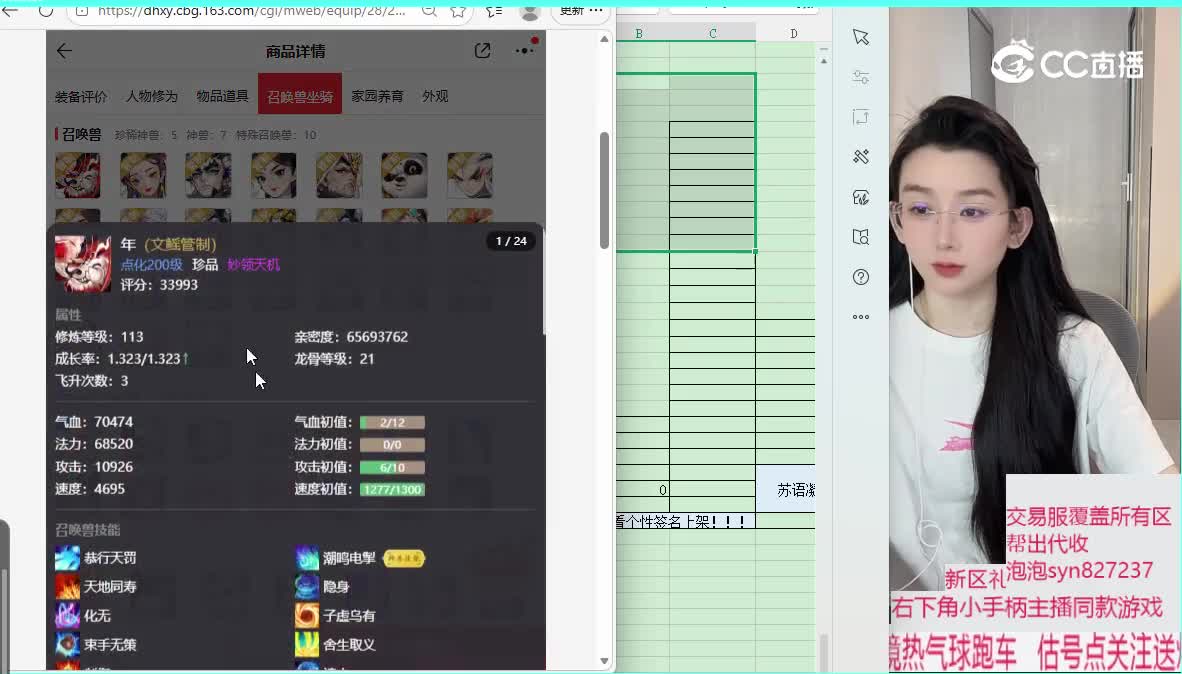Screen dimensions: 1182x674
Task: Select spreadsheet column D header
Action: tap(794, 34)
